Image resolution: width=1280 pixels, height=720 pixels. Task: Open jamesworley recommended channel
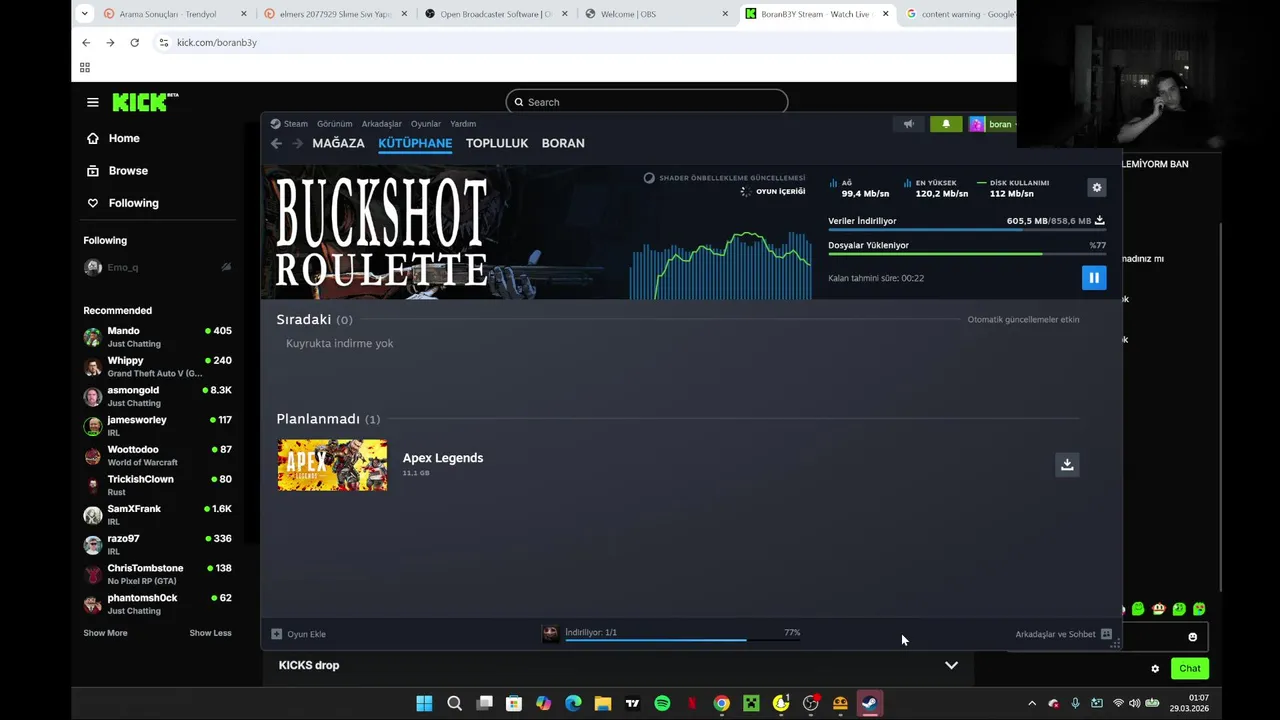[157, 426]
